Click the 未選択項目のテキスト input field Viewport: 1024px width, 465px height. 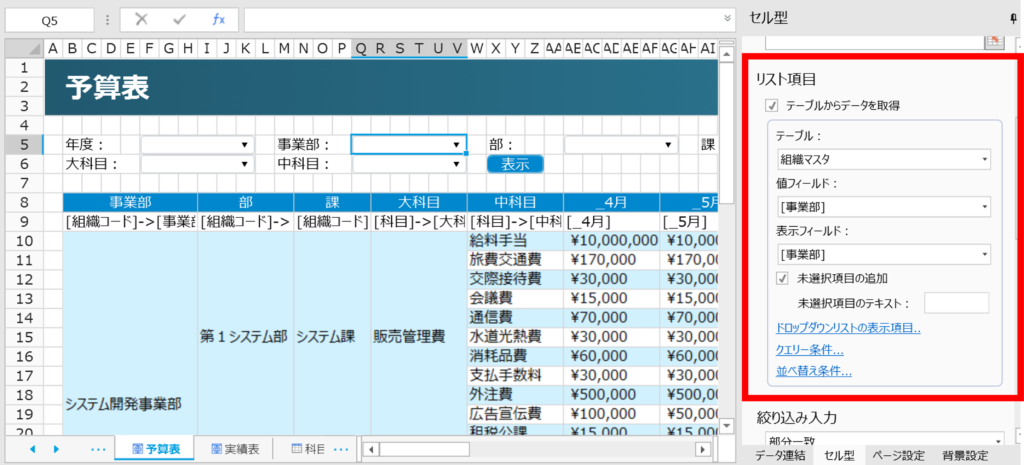[956, 302]
